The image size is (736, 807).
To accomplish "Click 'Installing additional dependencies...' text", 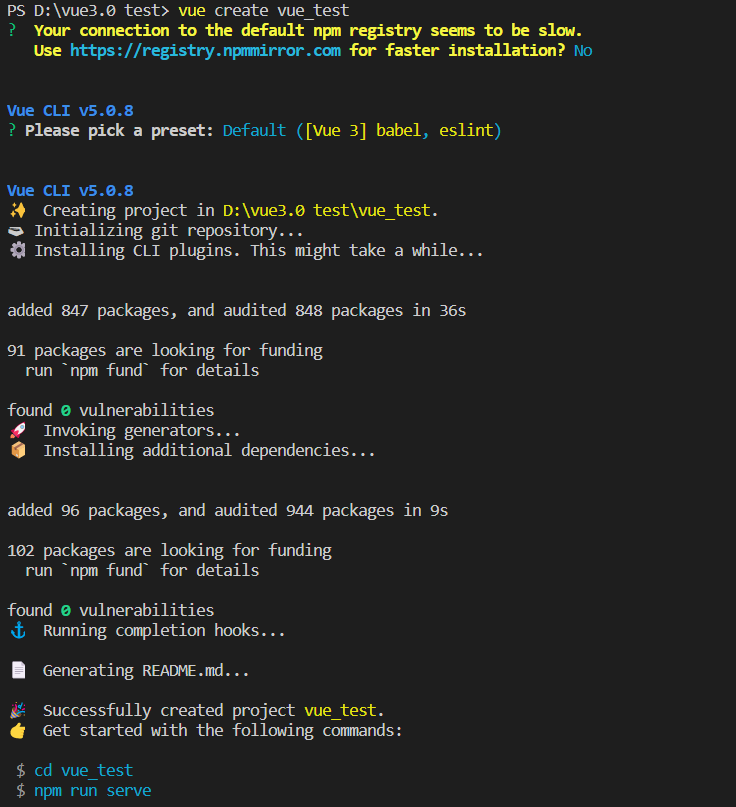I will tap(209, 450).
